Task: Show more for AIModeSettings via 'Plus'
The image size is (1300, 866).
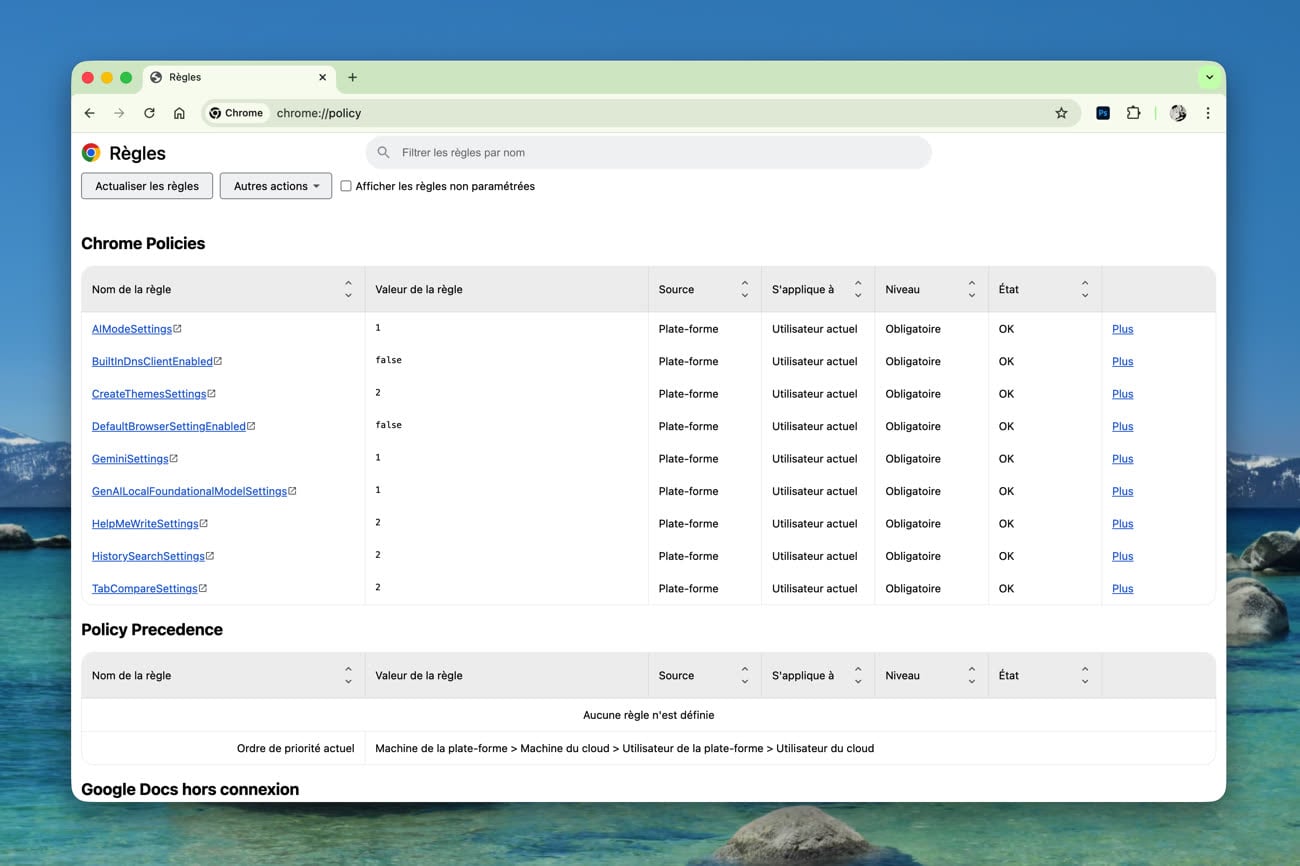Action: (1122, 329)
